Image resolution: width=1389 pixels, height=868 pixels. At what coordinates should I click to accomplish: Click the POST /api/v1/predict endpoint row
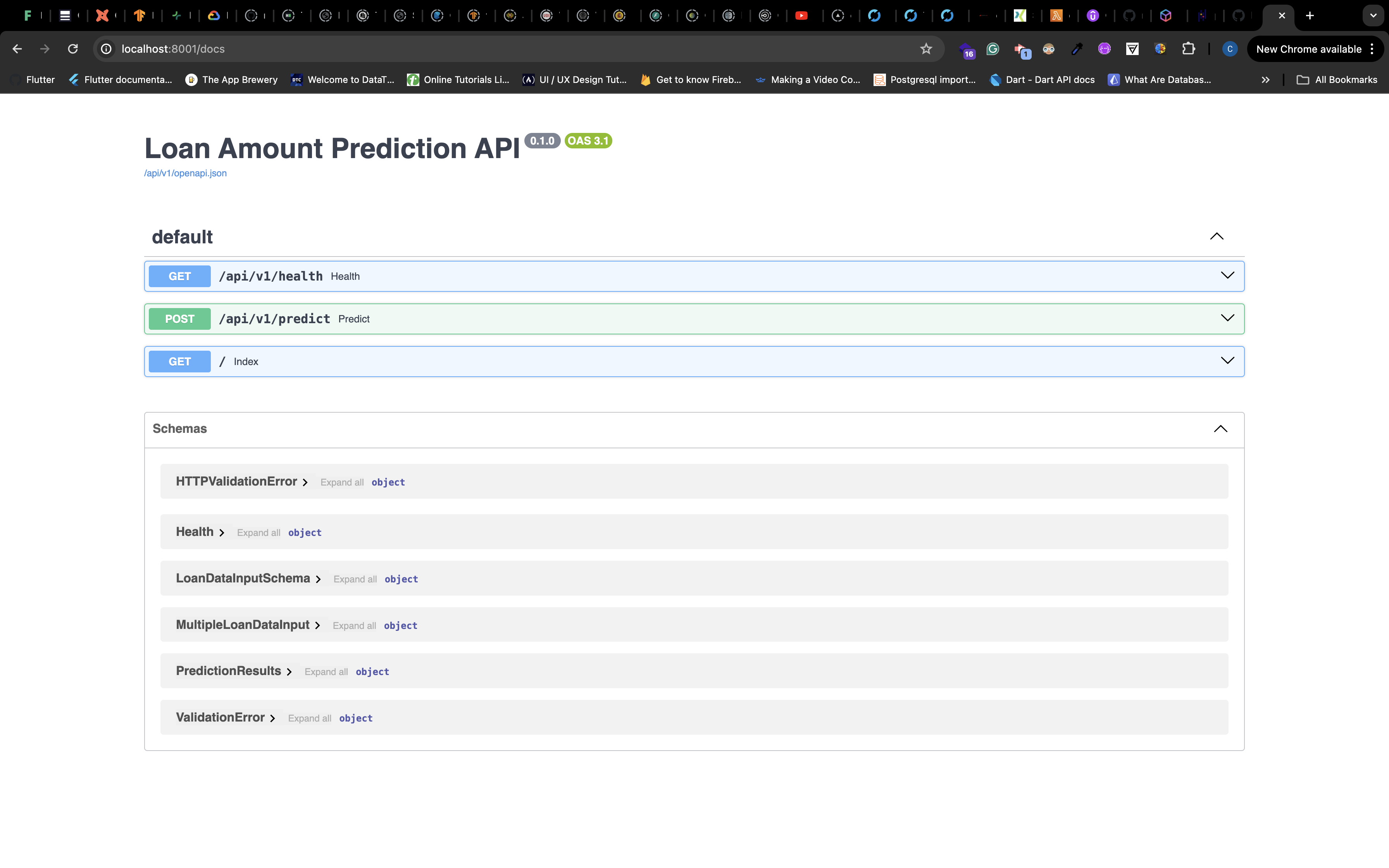(694, 318)
